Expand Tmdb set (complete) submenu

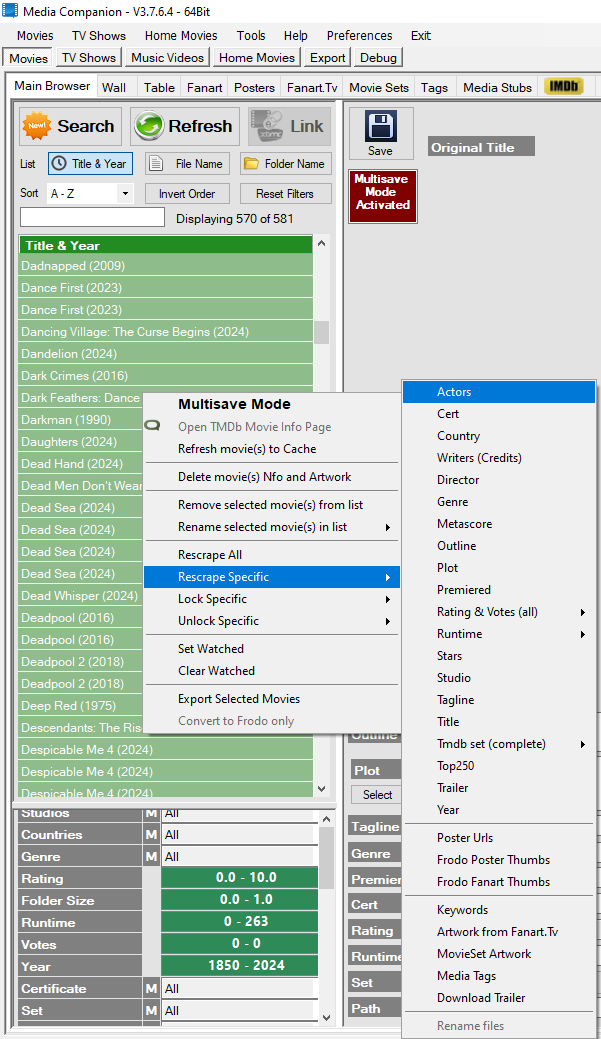(x=498, y=743)
